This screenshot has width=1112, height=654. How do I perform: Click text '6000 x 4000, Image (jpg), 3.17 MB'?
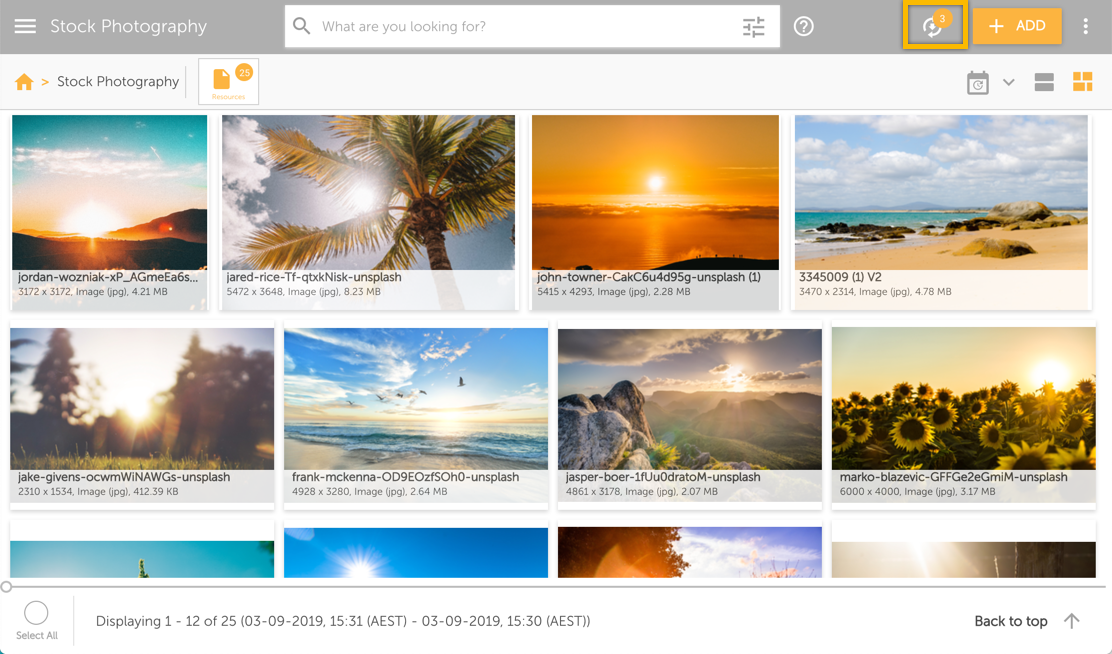(918, 492)
